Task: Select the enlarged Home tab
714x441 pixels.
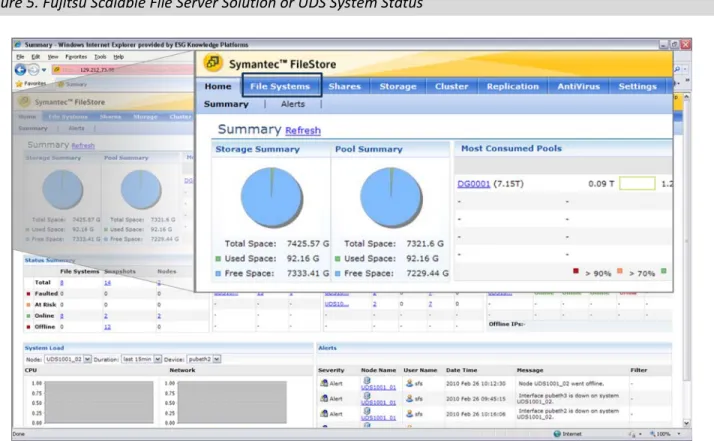Action: pos(218,86)
